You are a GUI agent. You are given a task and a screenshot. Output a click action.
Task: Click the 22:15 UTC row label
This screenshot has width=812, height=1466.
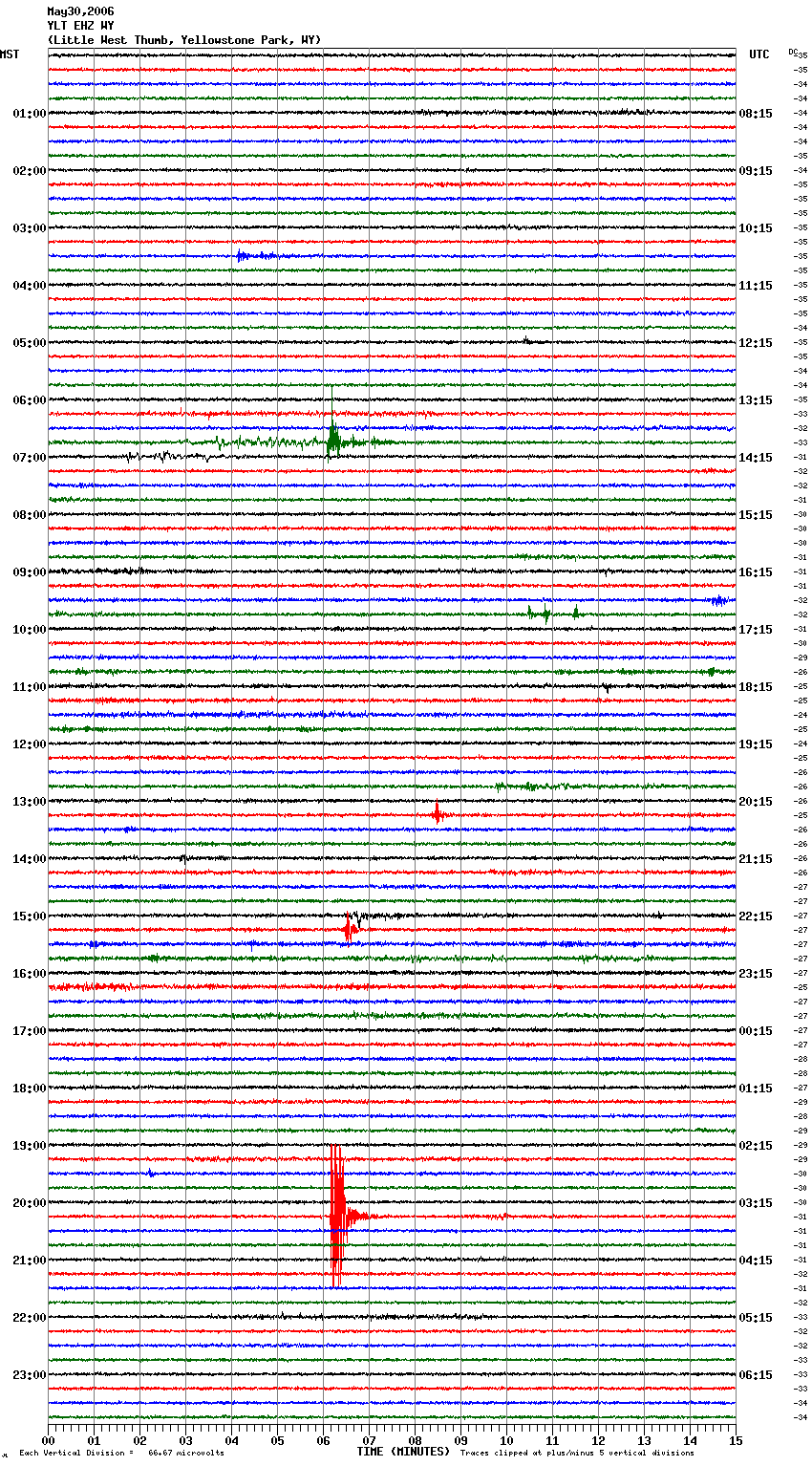click(x=756, y=916)
